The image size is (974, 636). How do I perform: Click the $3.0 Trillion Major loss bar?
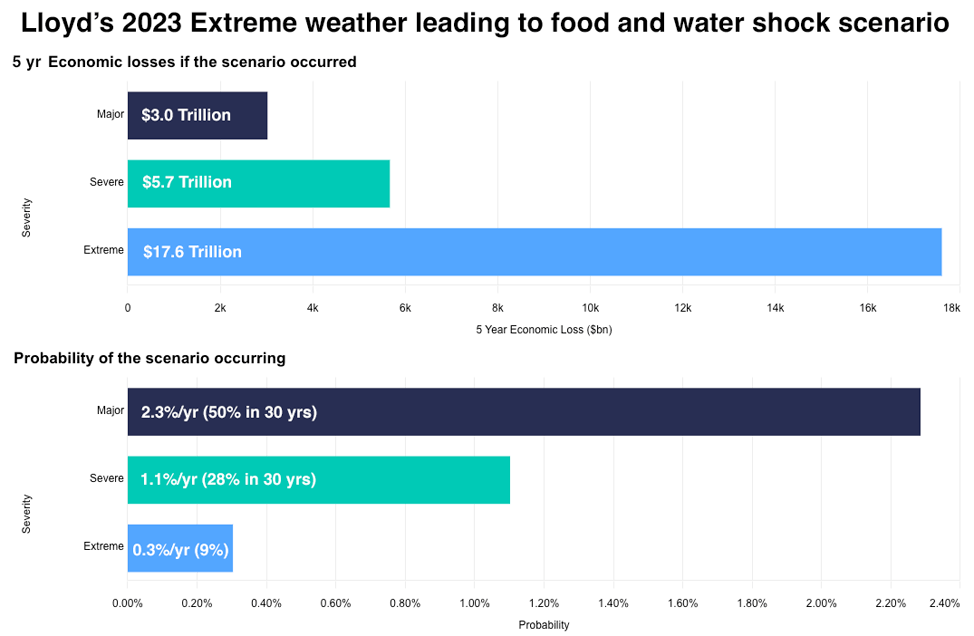tap(197, 115)
